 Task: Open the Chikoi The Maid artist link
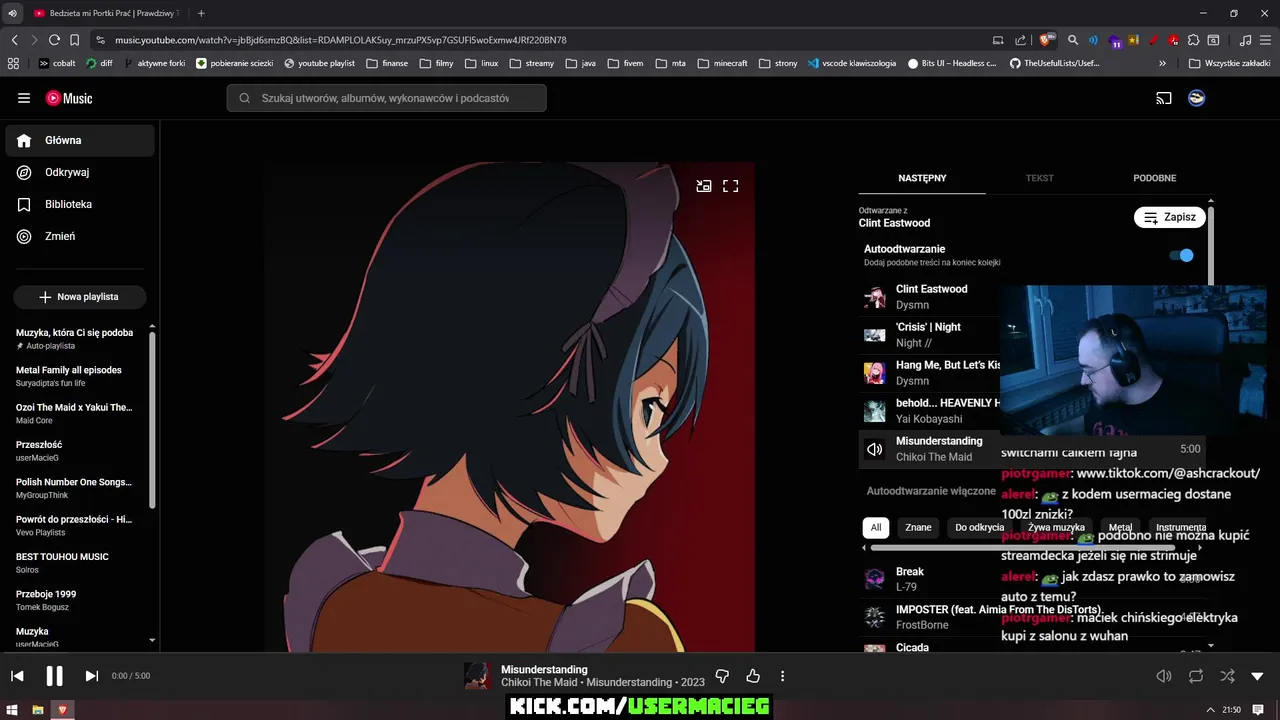539,682
